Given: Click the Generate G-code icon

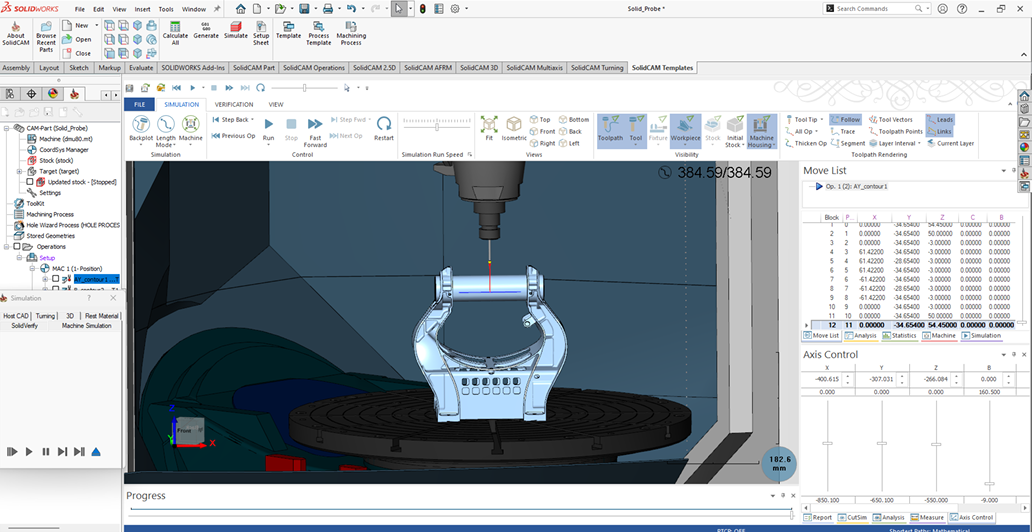Looking at the screenshot, I should click(206, 30).
